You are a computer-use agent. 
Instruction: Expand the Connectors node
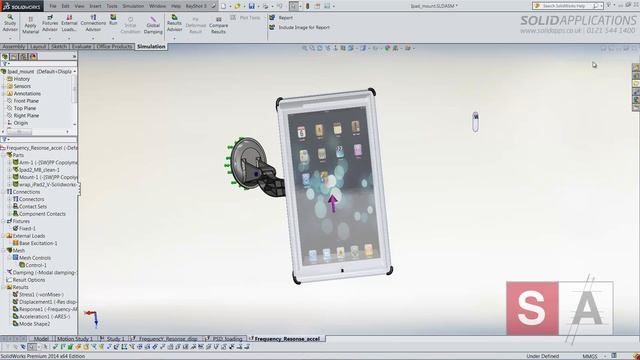point(10,199)
